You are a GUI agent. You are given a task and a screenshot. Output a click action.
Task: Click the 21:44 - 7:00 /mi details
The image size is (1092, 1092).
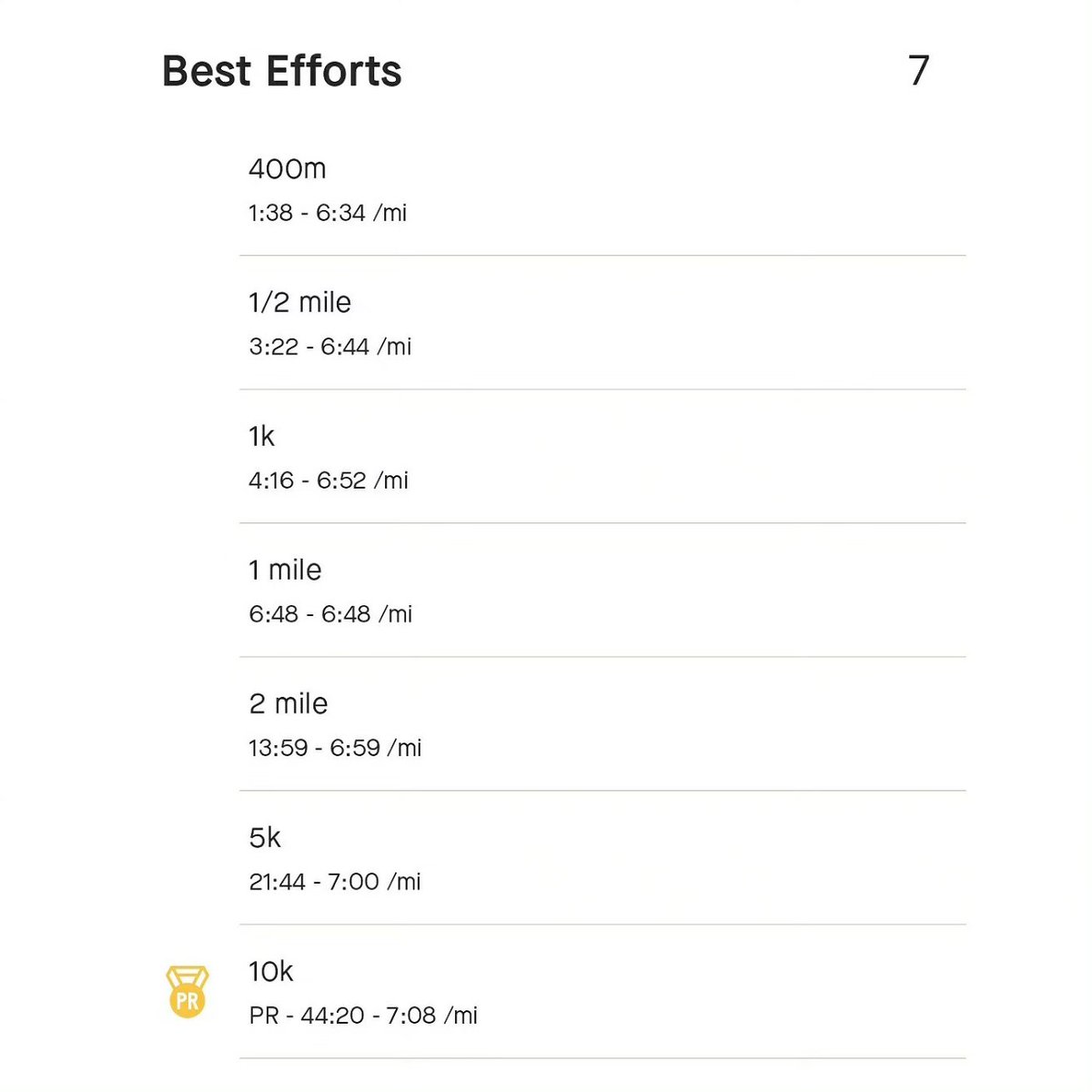point(335,882)
